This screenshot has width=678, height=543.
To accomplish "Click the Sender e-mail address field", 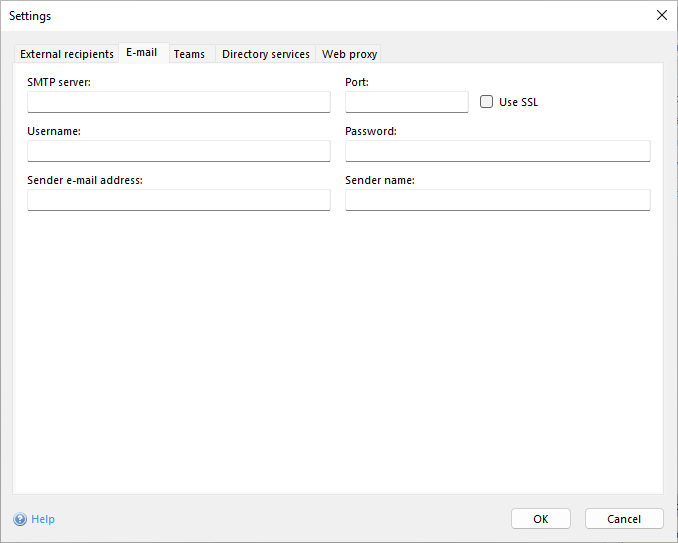I will coord(178,200).
